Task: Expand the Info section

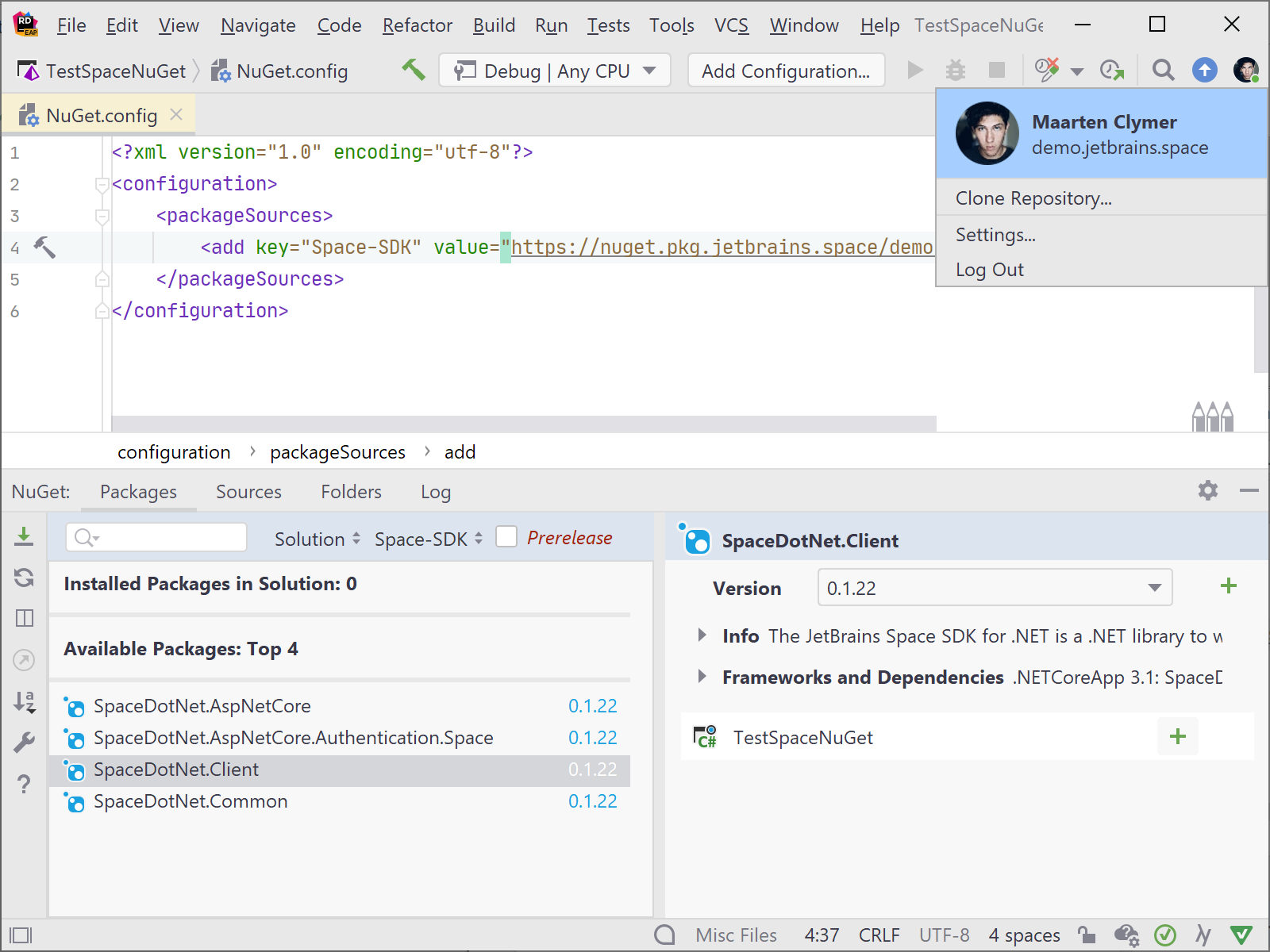Action: click(x=702, y=635)
